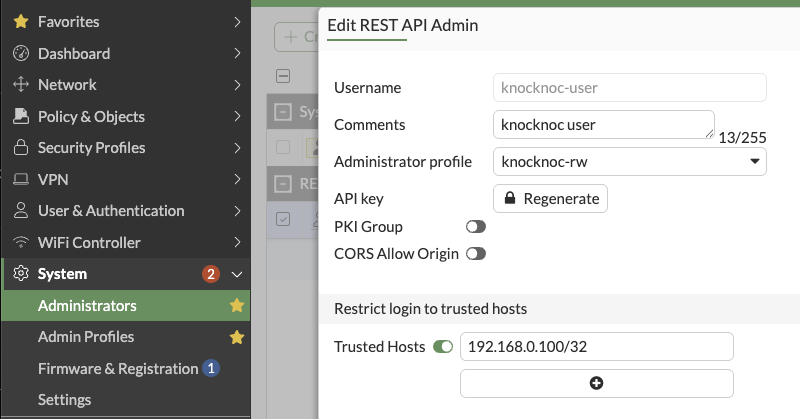This screenshot has height=419, width=800.
Task: Click the Dashboard gauge icon
Action: coord(20,53)
